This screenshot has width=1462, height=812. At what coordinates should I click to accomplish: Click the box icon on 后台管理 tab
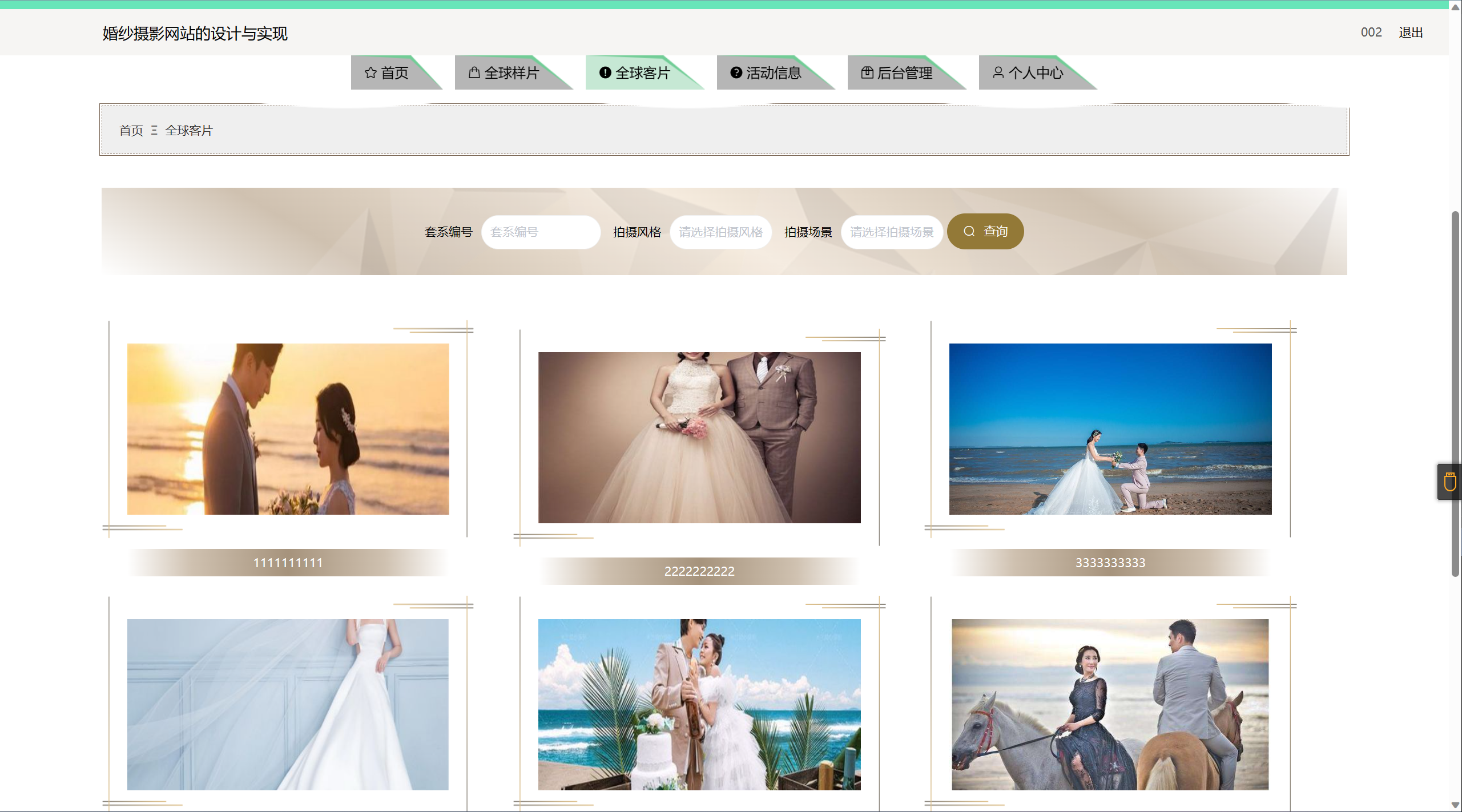tap(867, 72)
